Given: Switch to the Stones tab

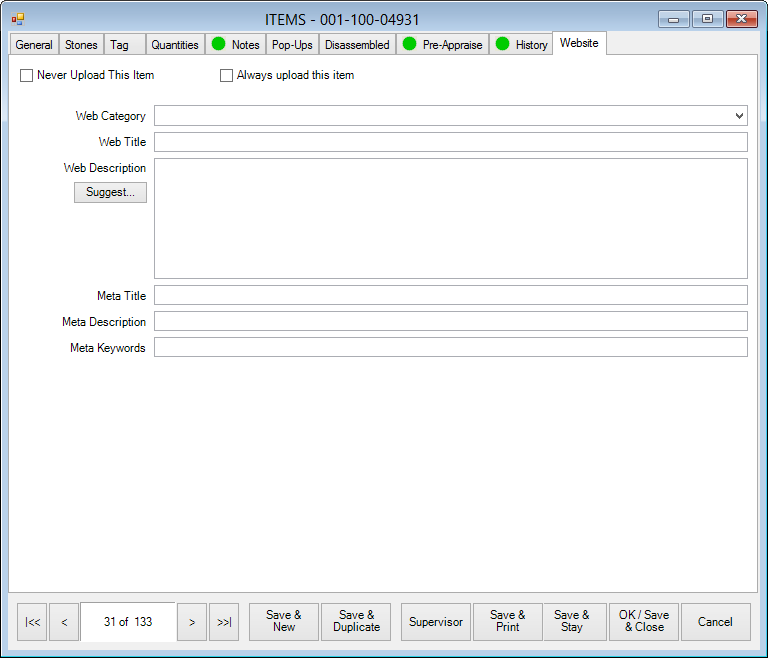Looking at the screenshot, I should 81,44.
